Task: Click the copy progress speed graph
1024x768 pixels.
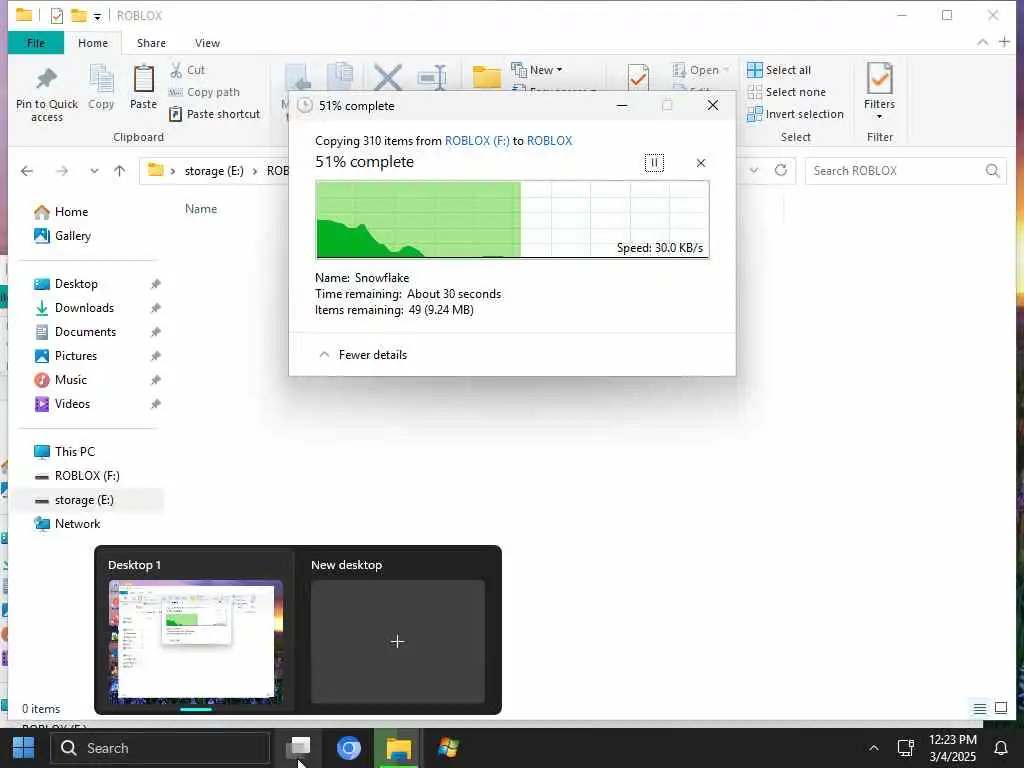Action: pyautogui.click(x=512, y=219)
